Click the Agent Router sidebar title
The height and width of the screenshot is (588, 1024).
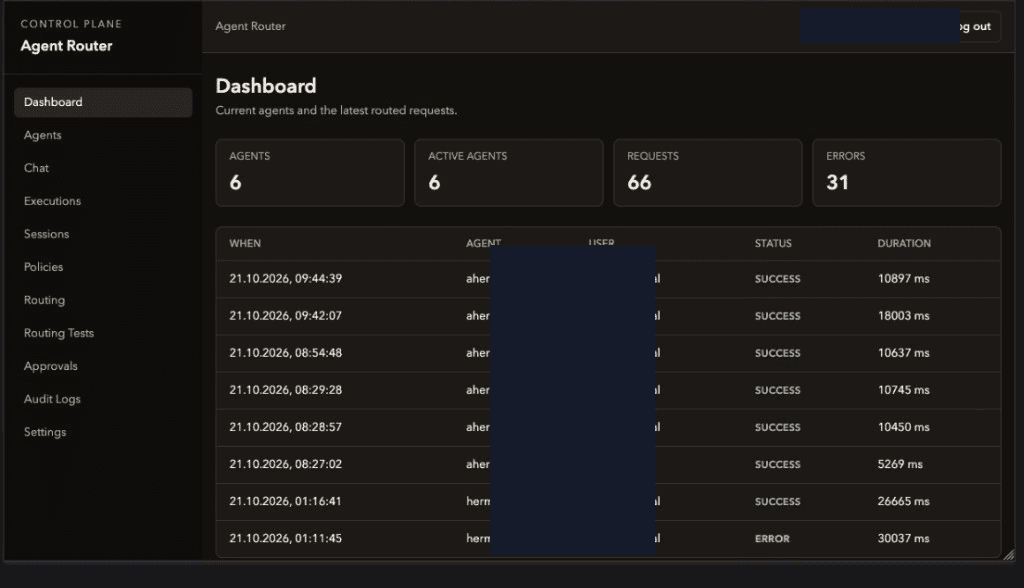coord(66,46)
